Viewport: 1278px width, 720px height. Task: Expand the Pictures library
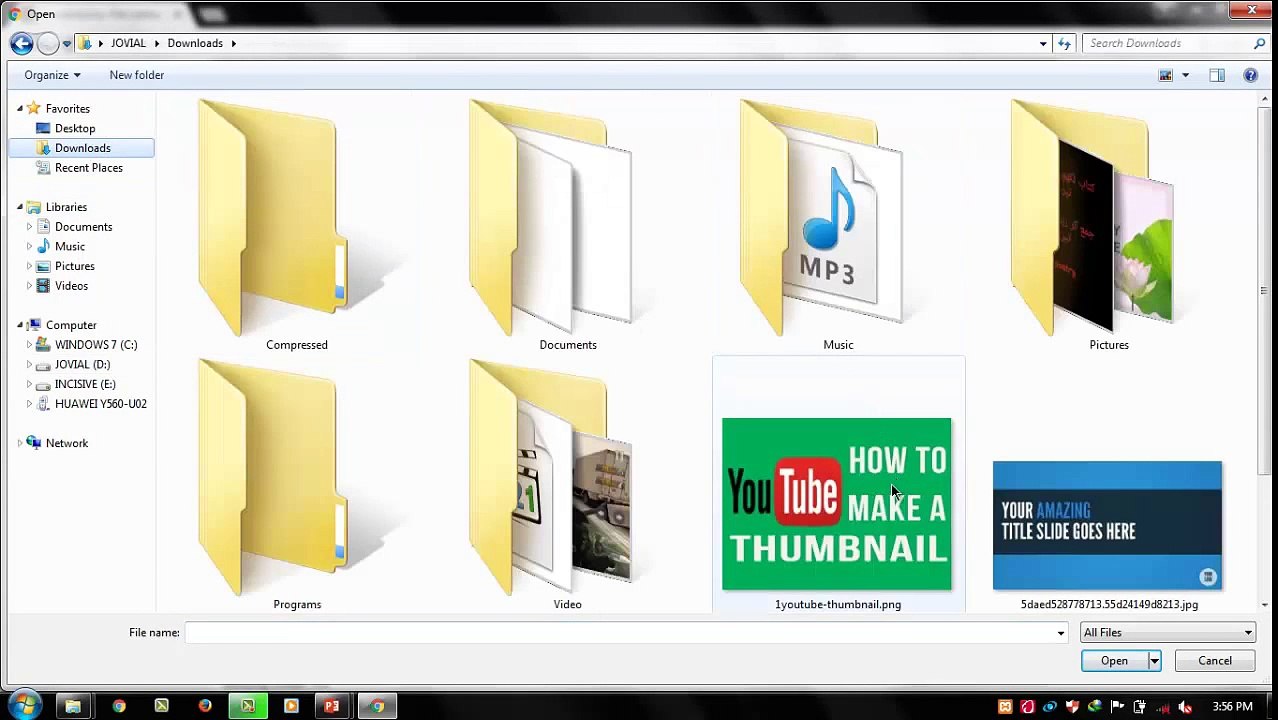[x=29, y=266]
